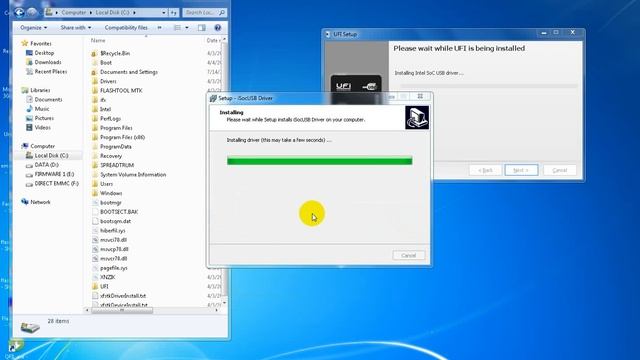This screenshot has width=640, height=360.
Task: Select DIRECT EMMC (F:) drive
Action: click(x=56, y=183)
